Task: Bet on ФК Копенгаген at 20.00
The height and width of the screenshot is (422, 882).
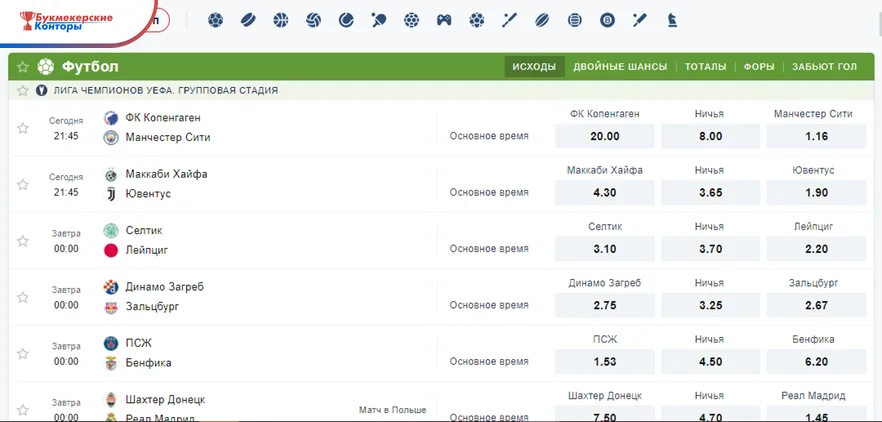Action: 605,136
